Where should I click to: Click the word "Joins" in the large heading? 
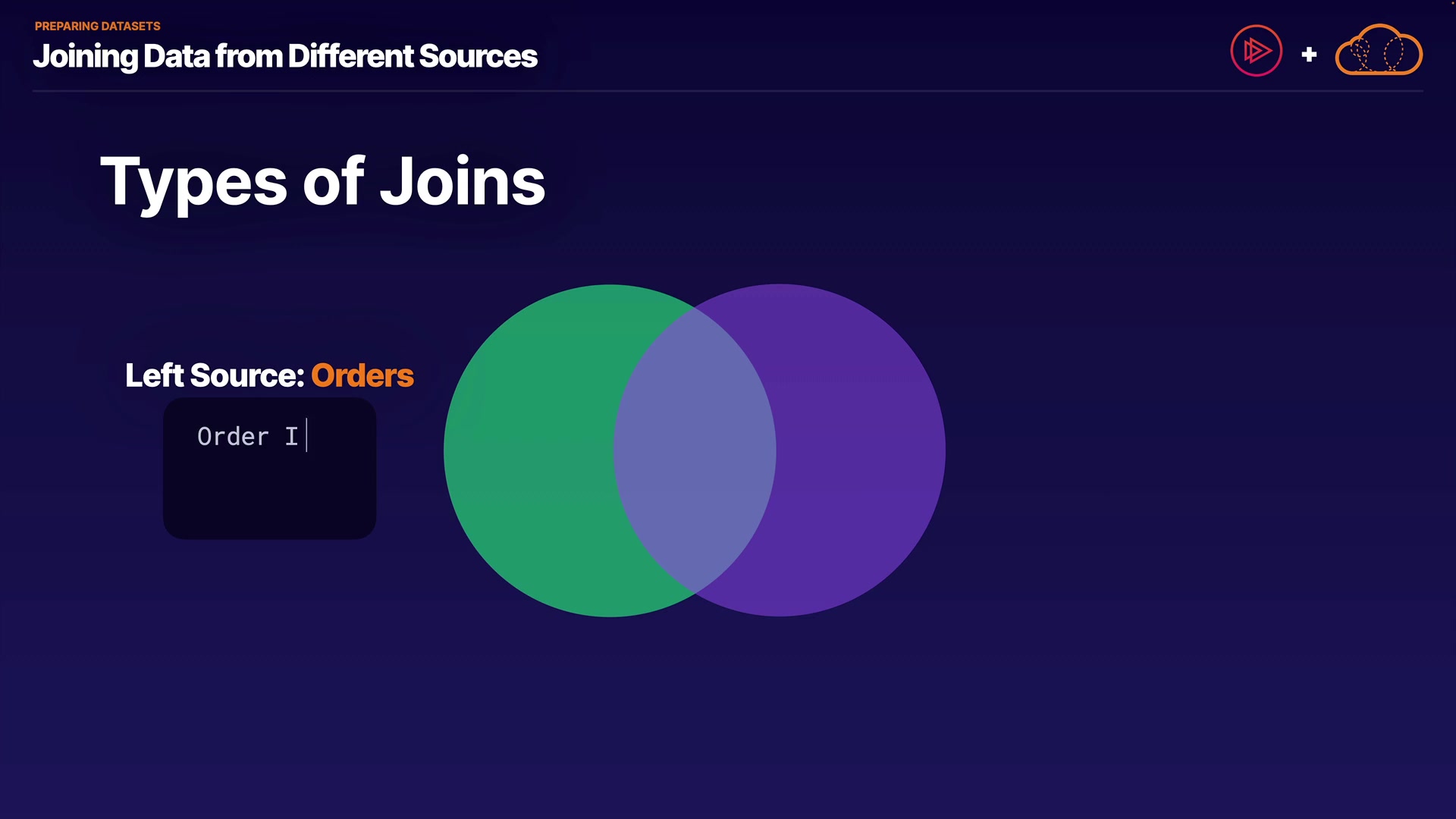[462, 182]
